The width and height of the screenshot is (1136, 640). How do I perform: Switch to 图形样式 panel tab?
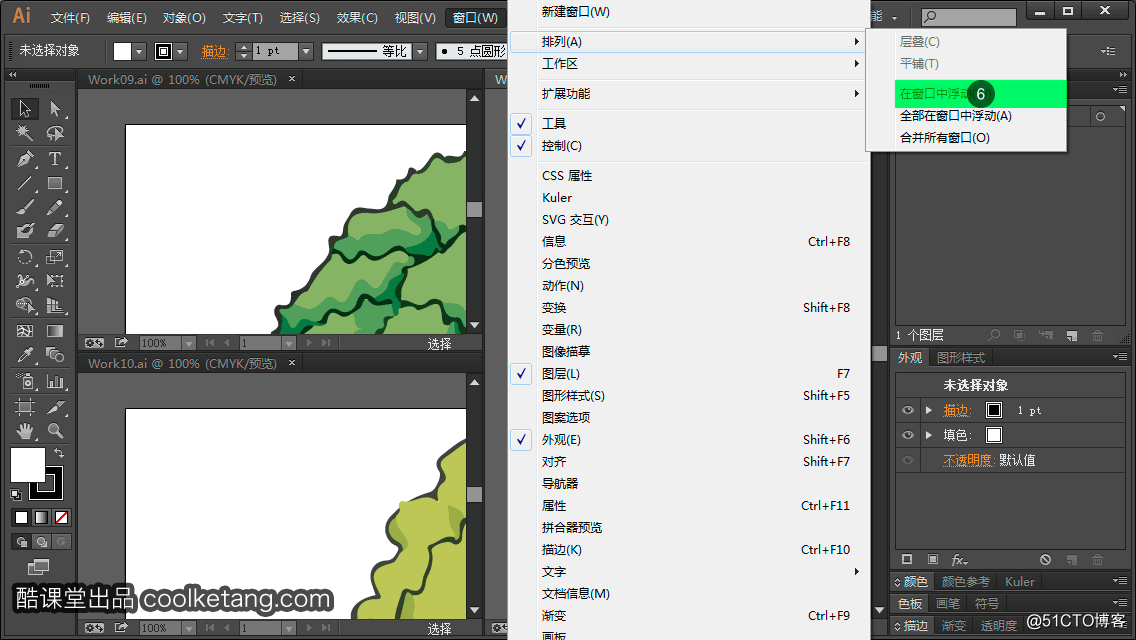960,357
